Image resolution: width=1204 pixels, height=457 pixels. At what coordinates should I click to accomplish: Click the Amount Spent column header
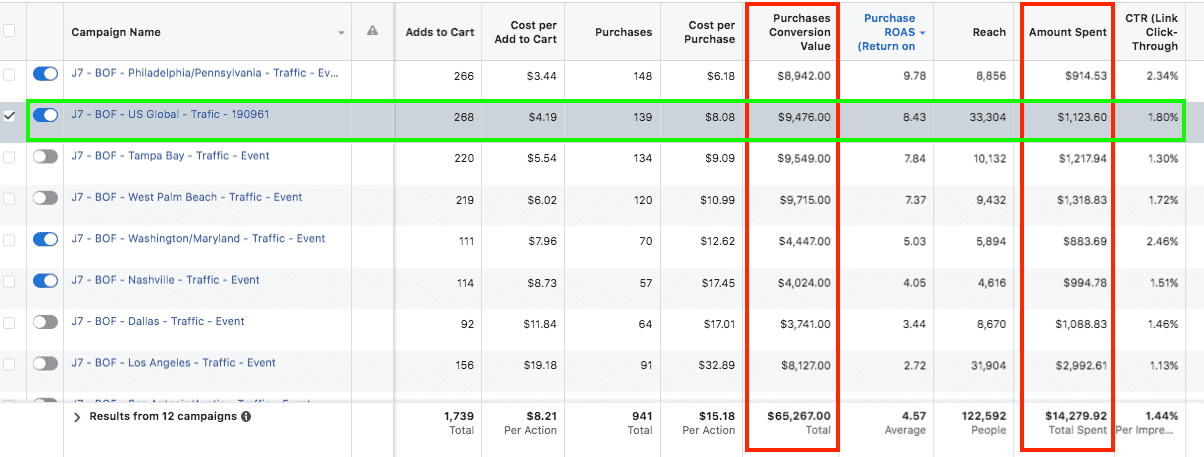(x=1067, y=32)
